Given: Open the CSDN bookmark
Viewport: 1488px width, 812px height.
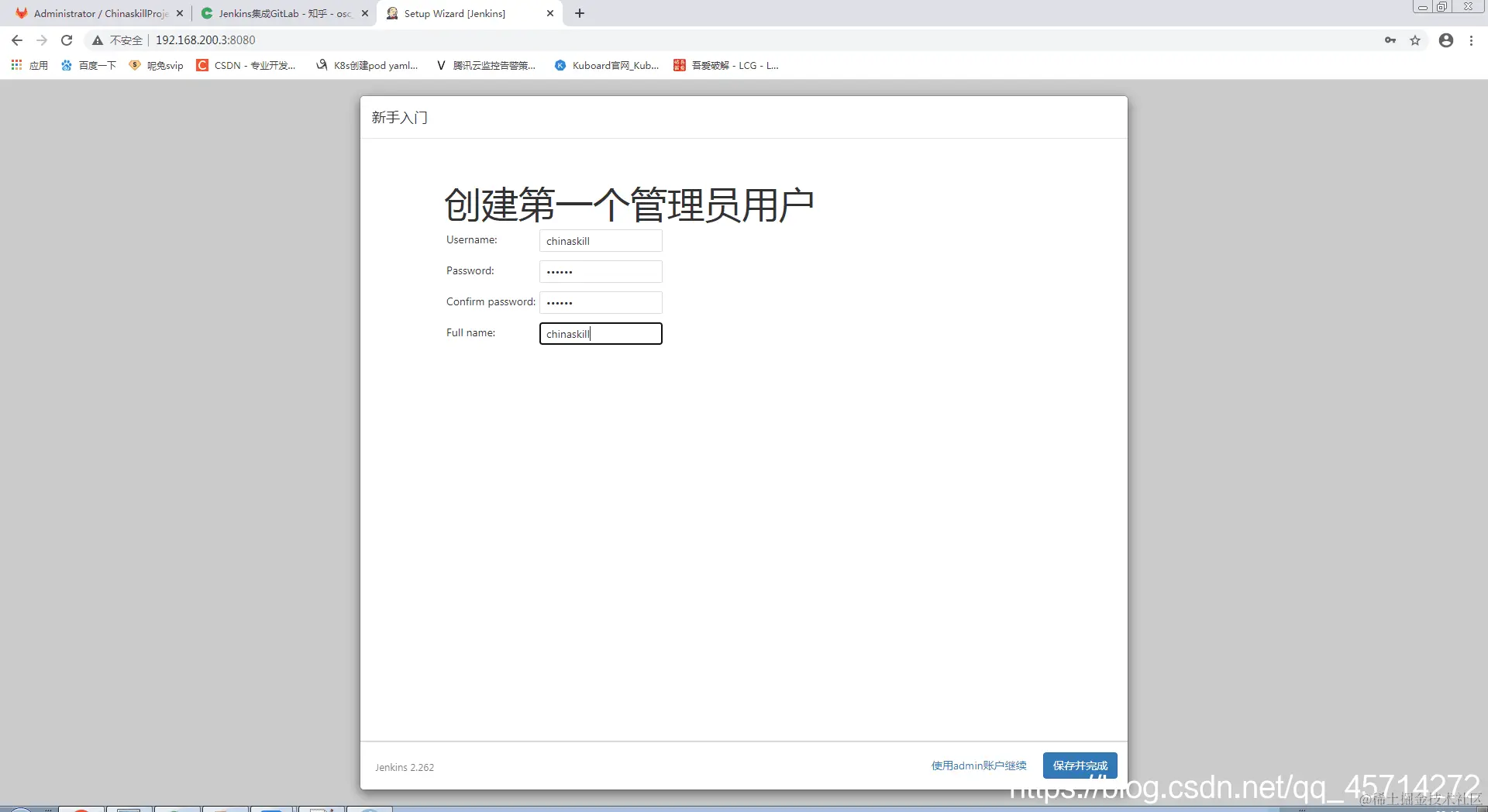Looking at the screenshot, I should coord(246,65).
